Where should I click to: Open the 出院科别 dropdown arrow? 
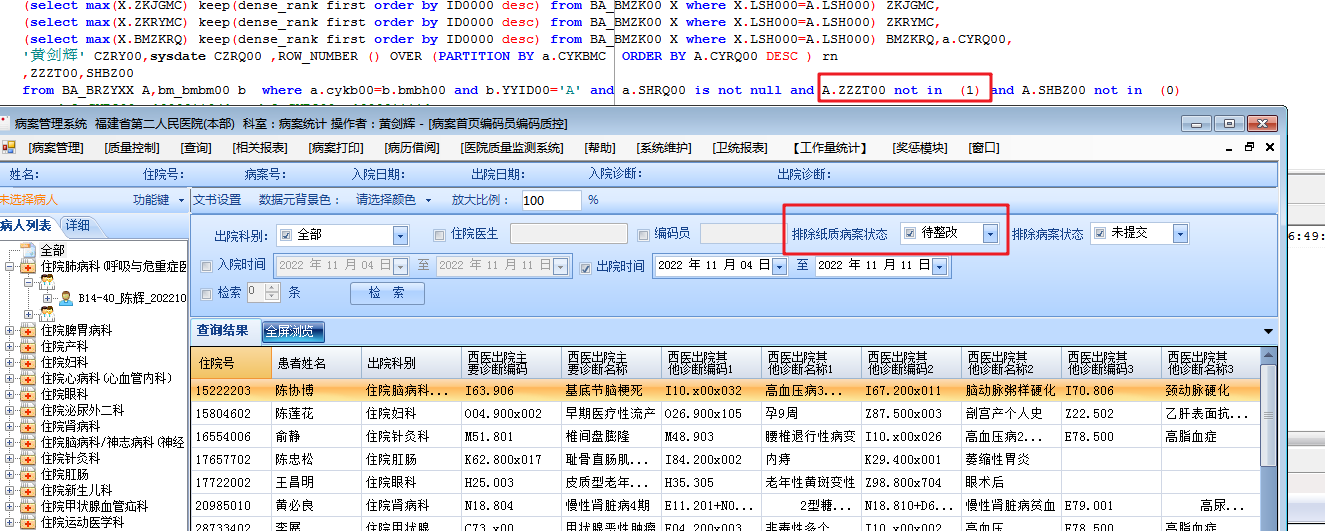pos(400,236)
